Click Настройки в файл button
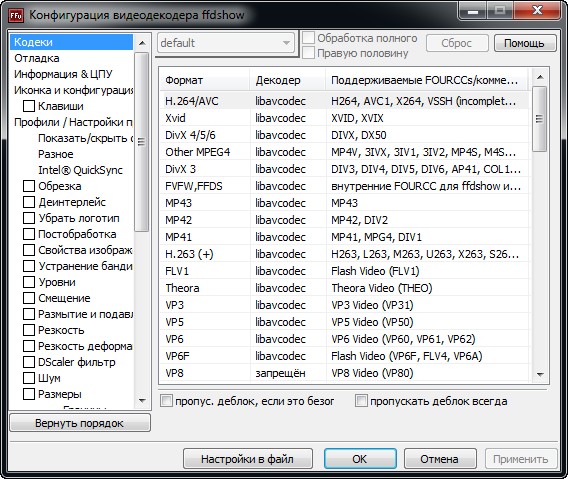Image resolution: width=568 pixels, height=479 pixels. [x=247, y=459]
